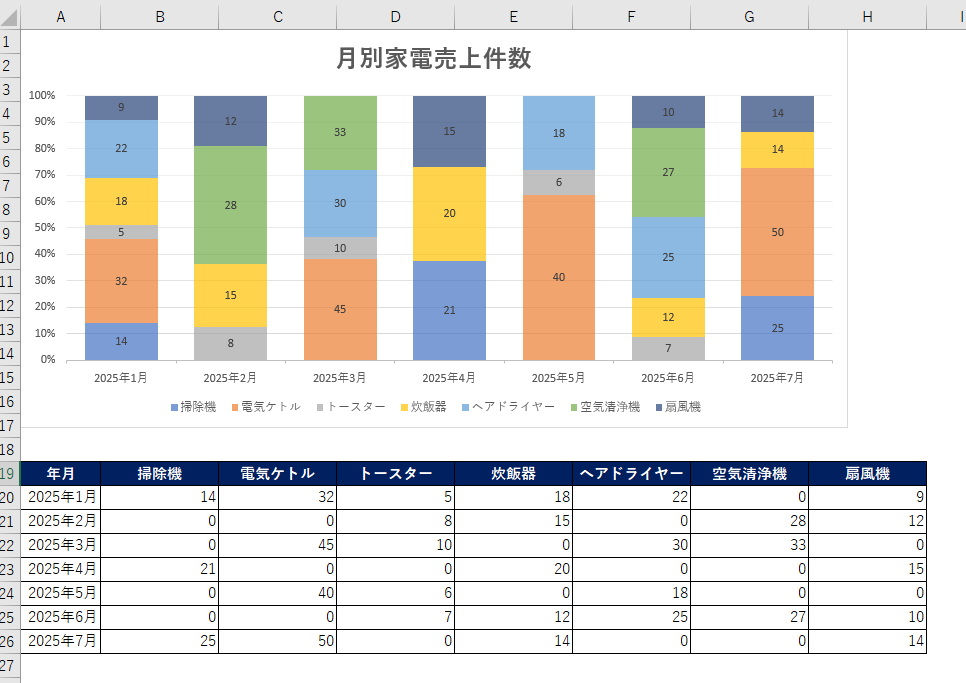966x683 pixels.
Task: Select row 26 header
Action: pos(9,641)
